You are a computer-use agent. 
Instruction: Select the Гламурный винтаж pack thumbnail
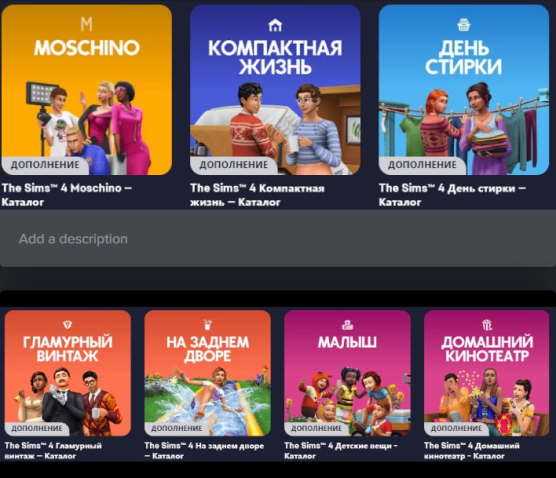pyautogui.click(x=68, y=373)
